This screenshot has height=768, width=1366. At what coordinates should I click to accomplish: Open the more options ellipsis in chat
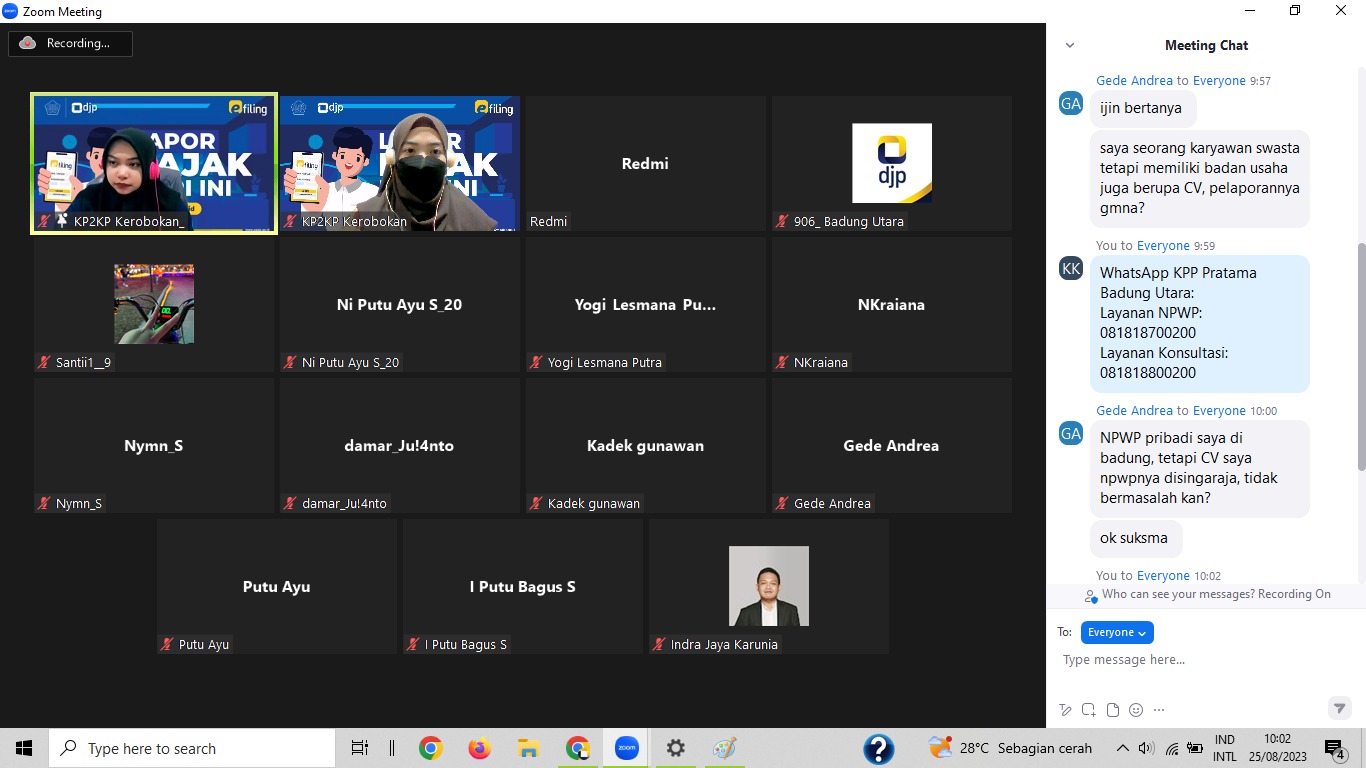coord(1159,710)
